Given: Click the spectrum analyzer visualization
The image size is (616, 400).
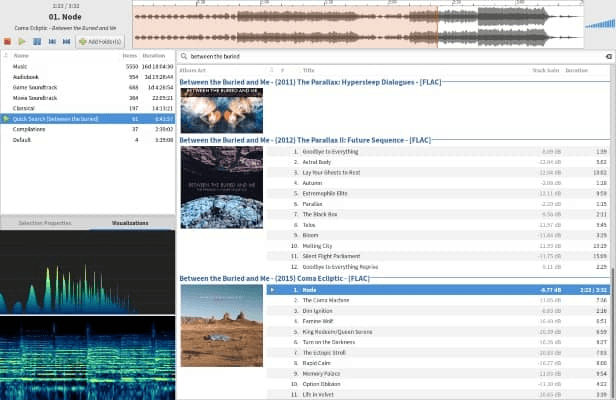Looking at the screenshot, I should (x=88, y=272).
